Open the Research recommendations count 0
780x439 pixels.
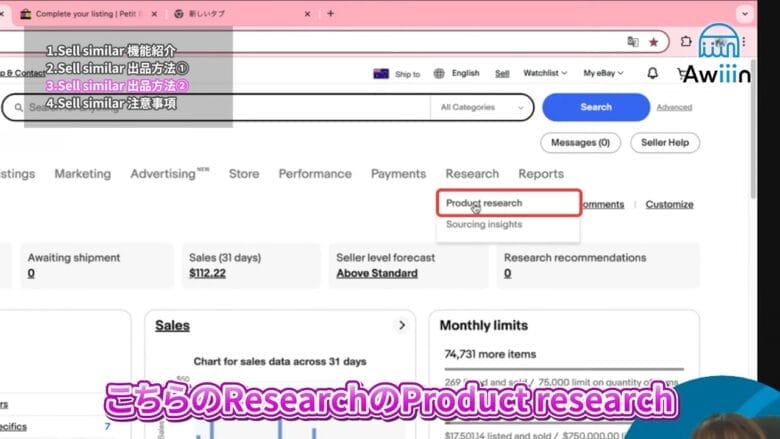tap(507, 273)
